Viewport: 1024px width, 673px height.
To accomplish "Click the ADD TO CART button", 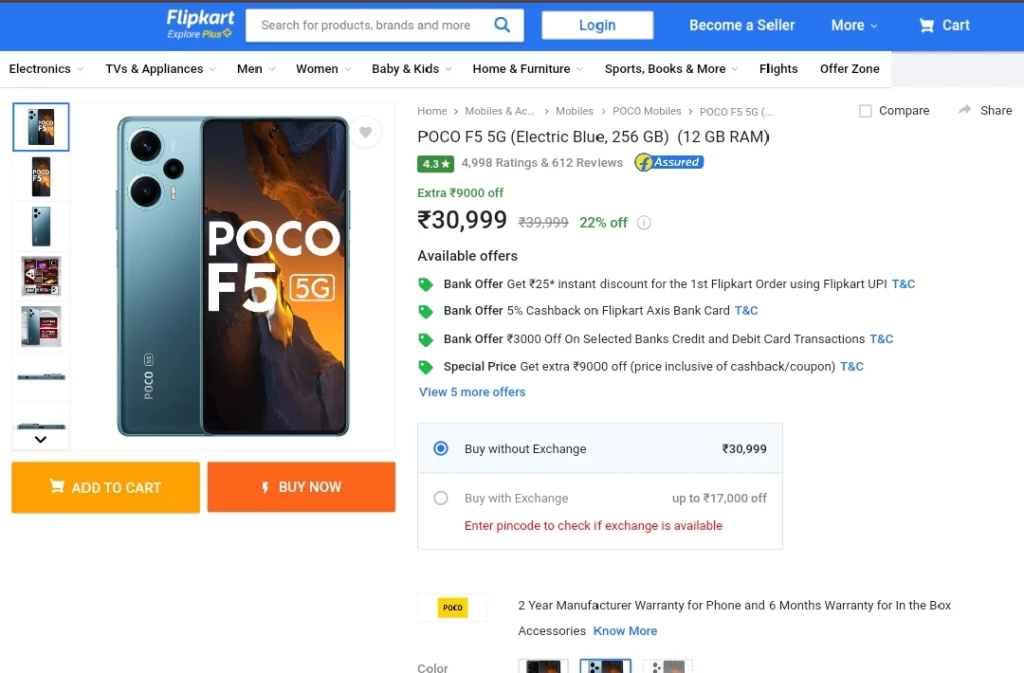I will click(106, 487).
